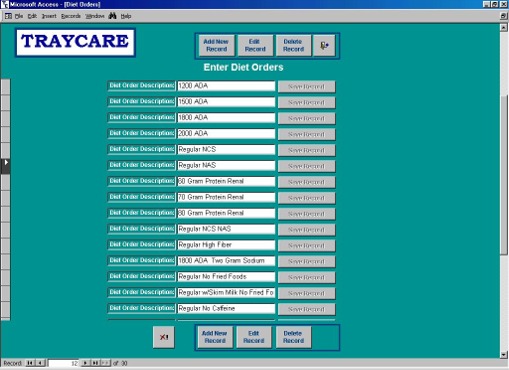Click the top Delete Record button
This screenshot has width=509, height=370.
tap(293, 45)
